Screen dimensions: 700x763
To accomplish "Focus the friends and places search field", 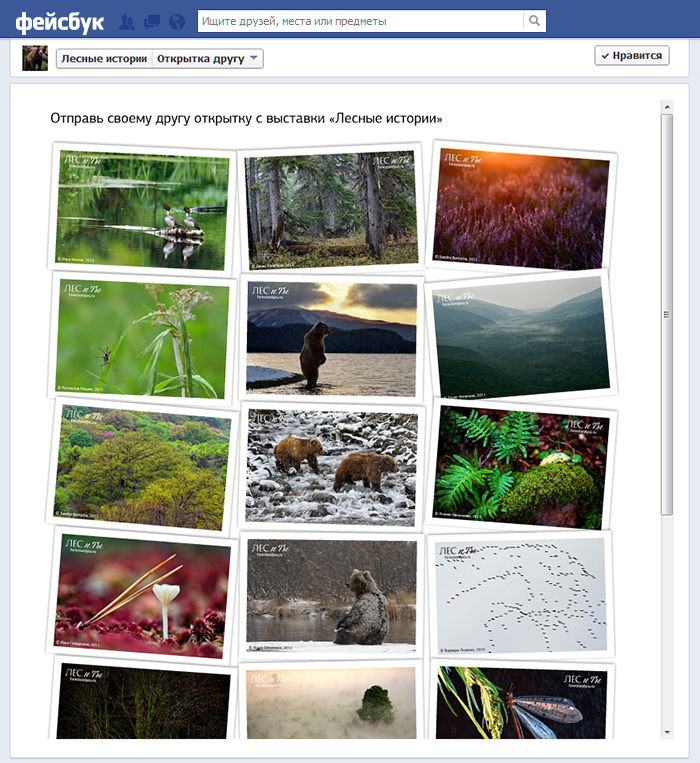I will click(360, 21).
